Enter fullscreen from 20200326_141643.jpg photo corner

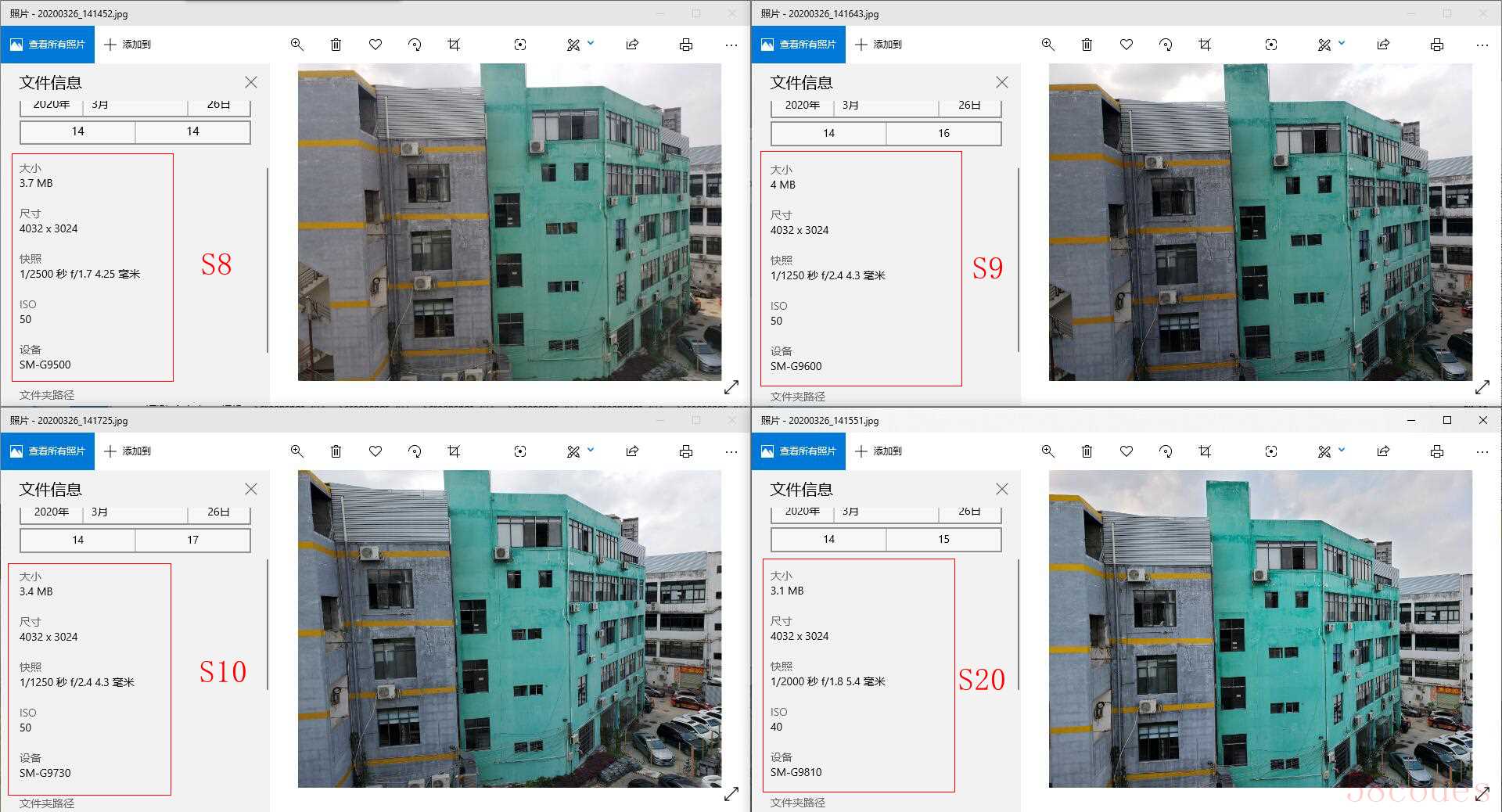pyautogui.click(x=1482, y=387)
